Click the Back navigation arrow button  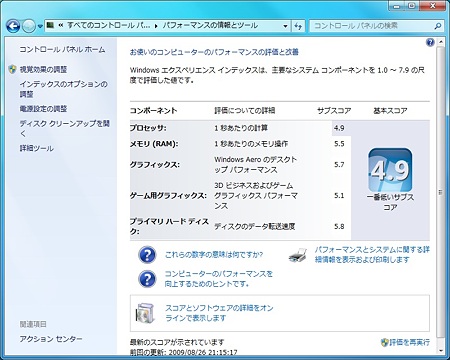click(x=13, y=26)
